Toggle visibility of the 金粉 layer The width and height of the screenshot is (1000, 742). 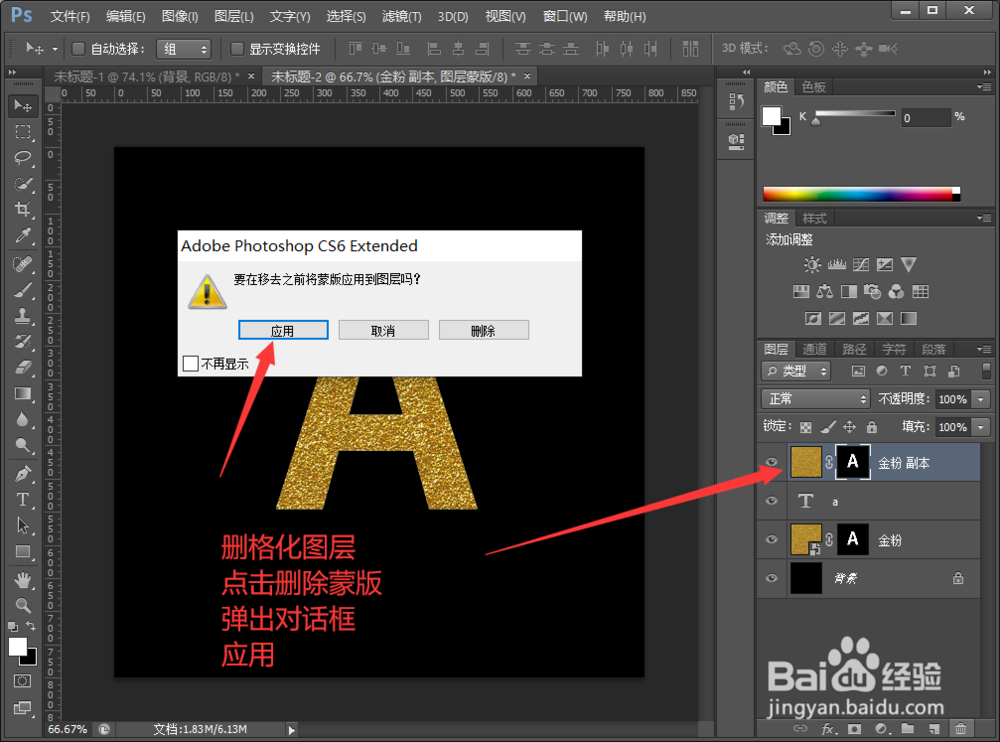pos(770,540)
